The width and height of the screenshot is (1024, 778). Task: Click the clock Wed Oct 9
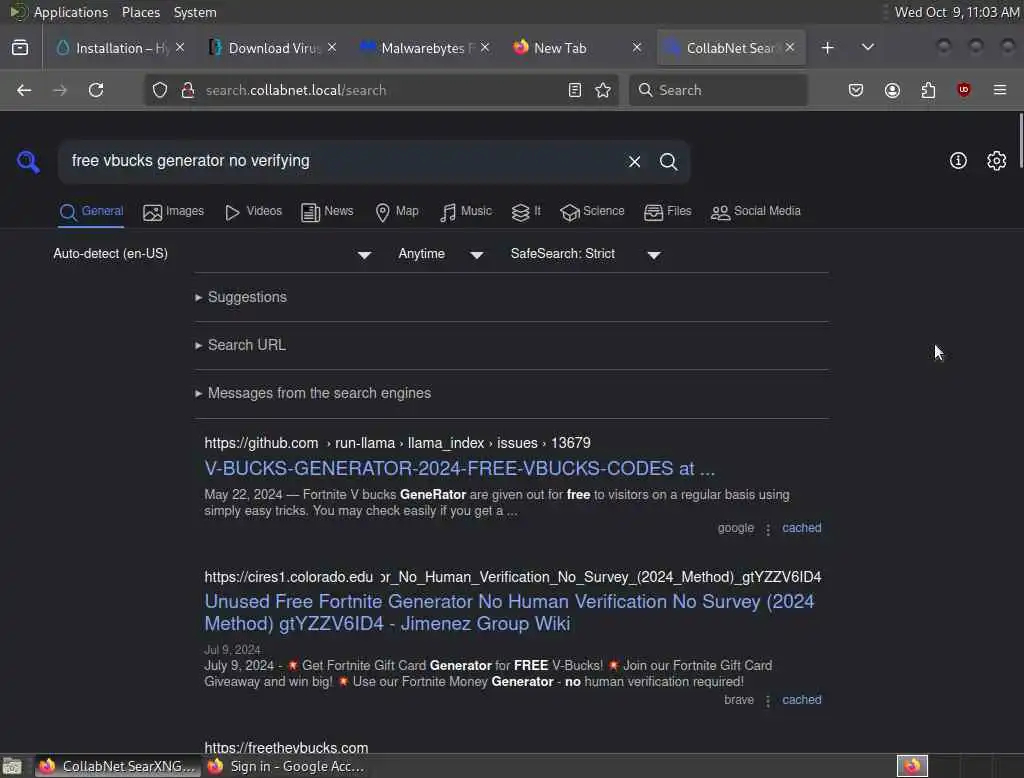pos(957,12)
